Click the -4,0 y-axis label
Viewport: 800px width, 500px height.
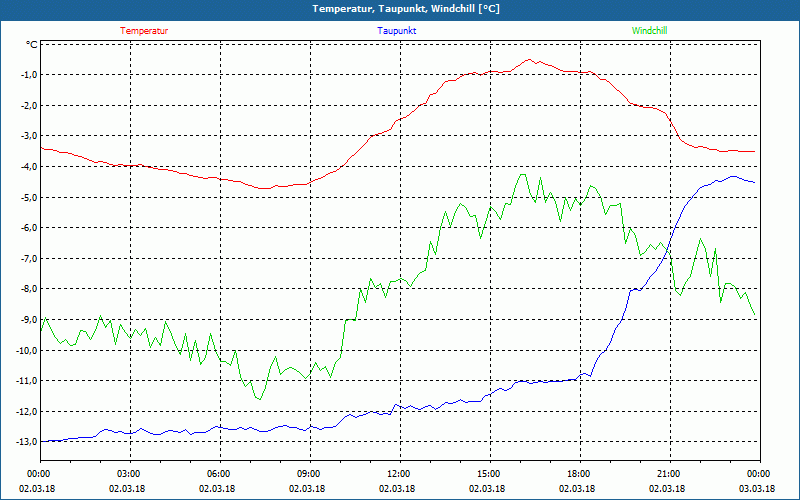tap(29, 167)
